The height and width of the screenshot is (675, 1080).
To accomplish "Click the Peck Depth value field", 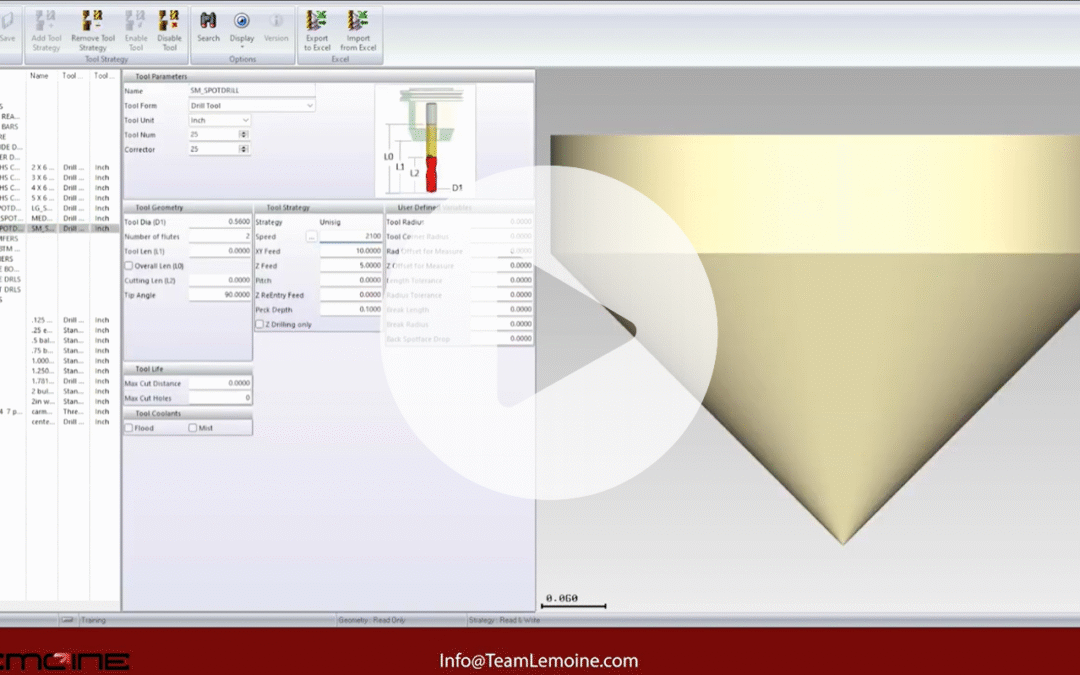I will (x=351, y=309).
